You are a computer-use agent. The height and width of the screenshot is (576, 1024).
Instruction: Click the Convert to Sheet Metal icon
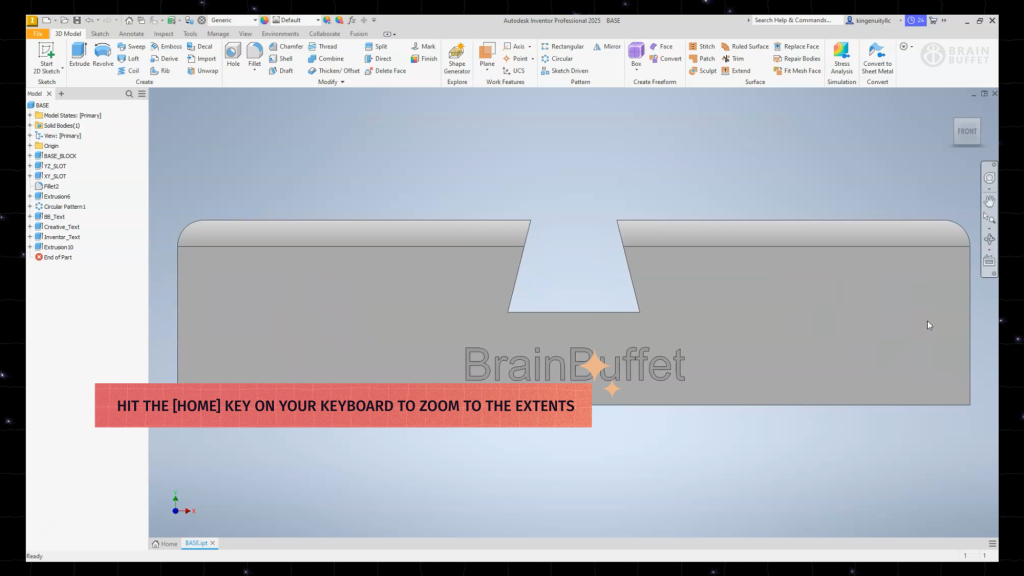point(877,55)
